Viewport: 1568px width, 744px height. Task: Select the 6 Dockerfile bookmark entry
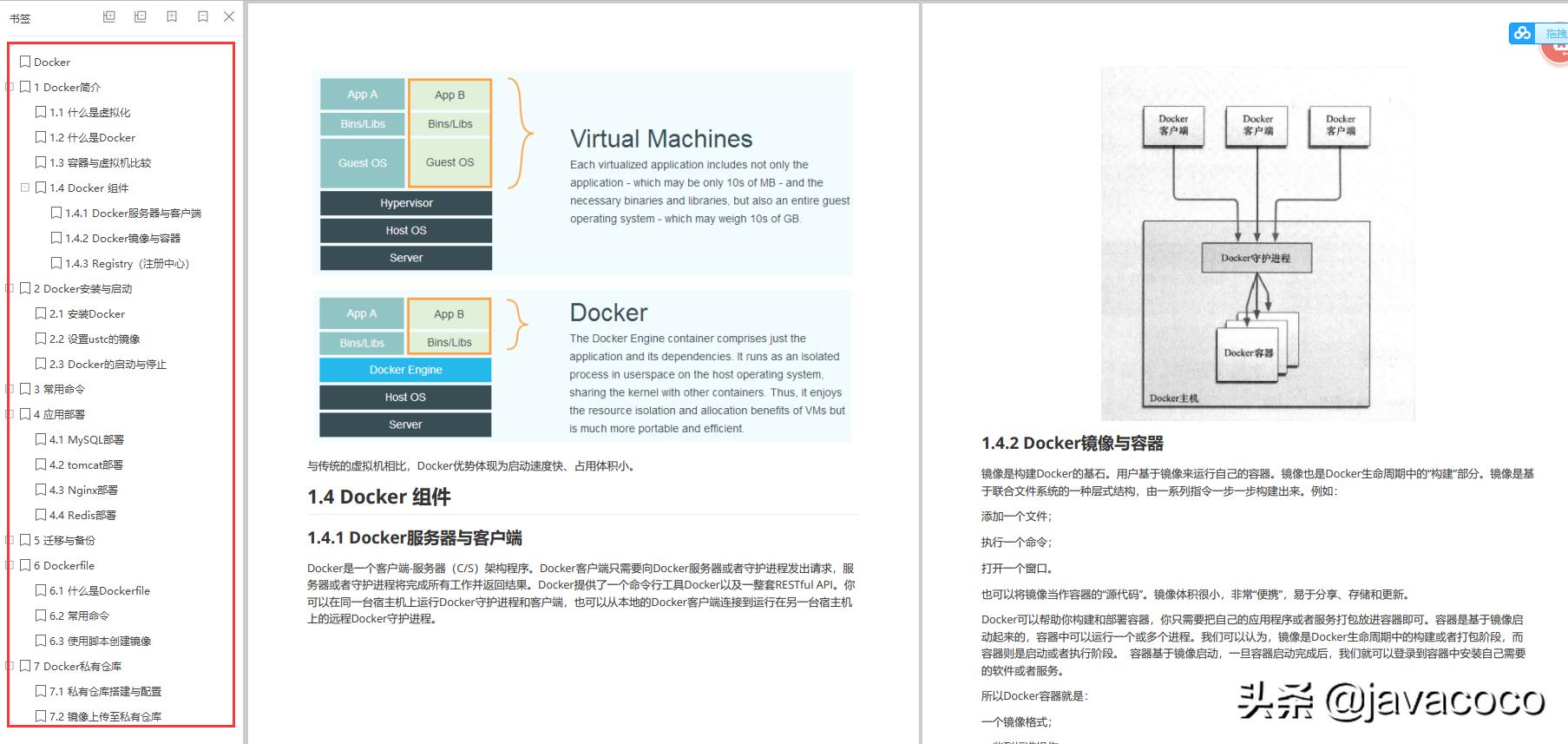tap(64, 565)
